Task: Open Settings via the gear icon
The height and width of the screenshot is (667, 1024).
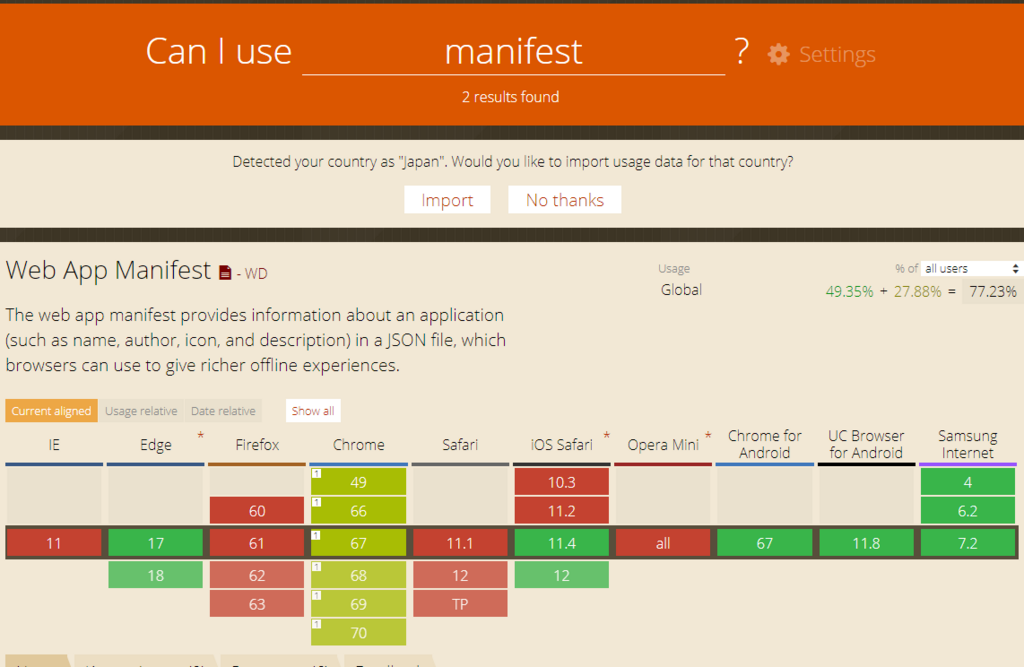Action: [x=778, y=54]
